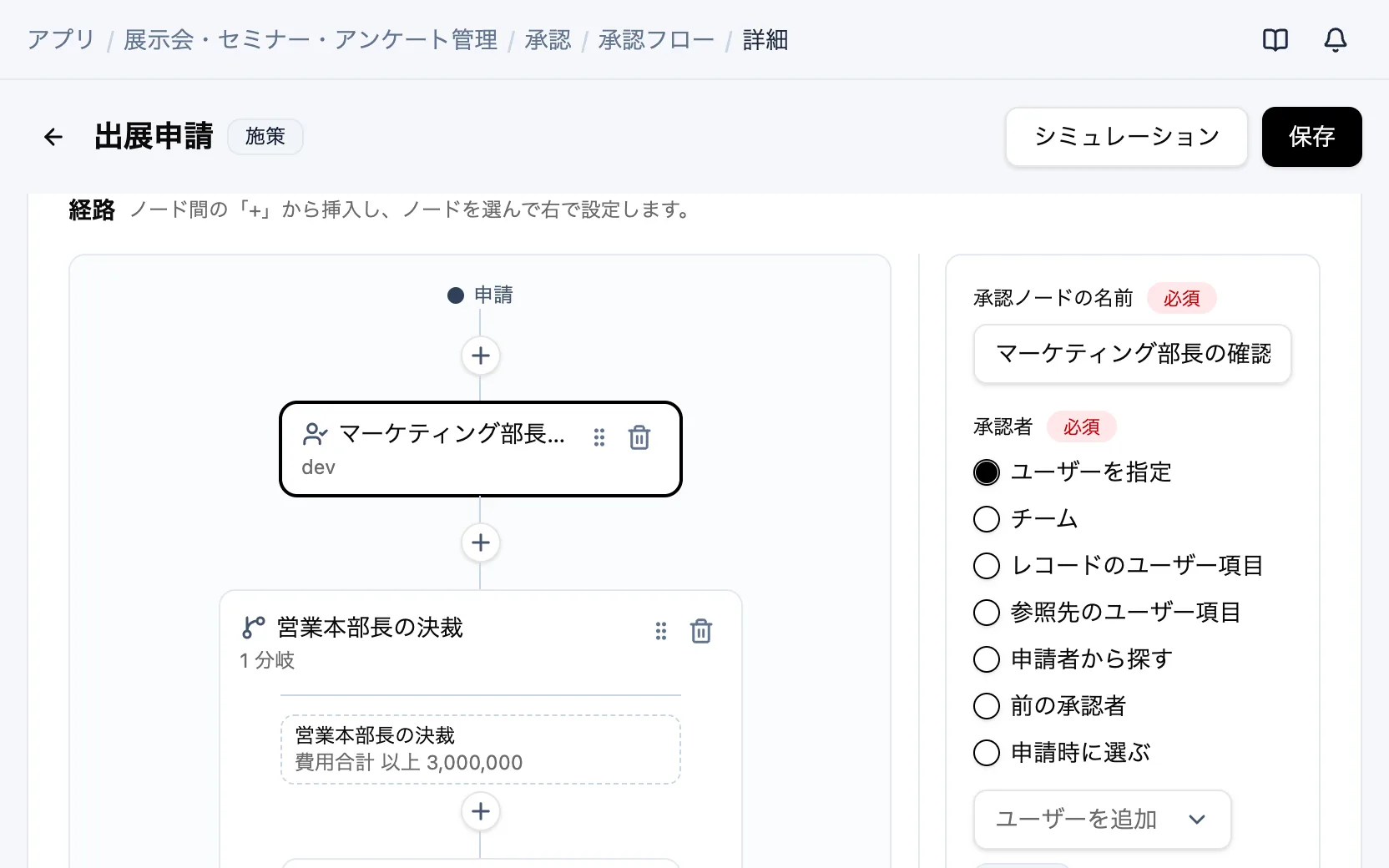Edit the 承認ノードの名前 text field
The height and width of the screenshot is (868, 1389).
[1133, 354]
